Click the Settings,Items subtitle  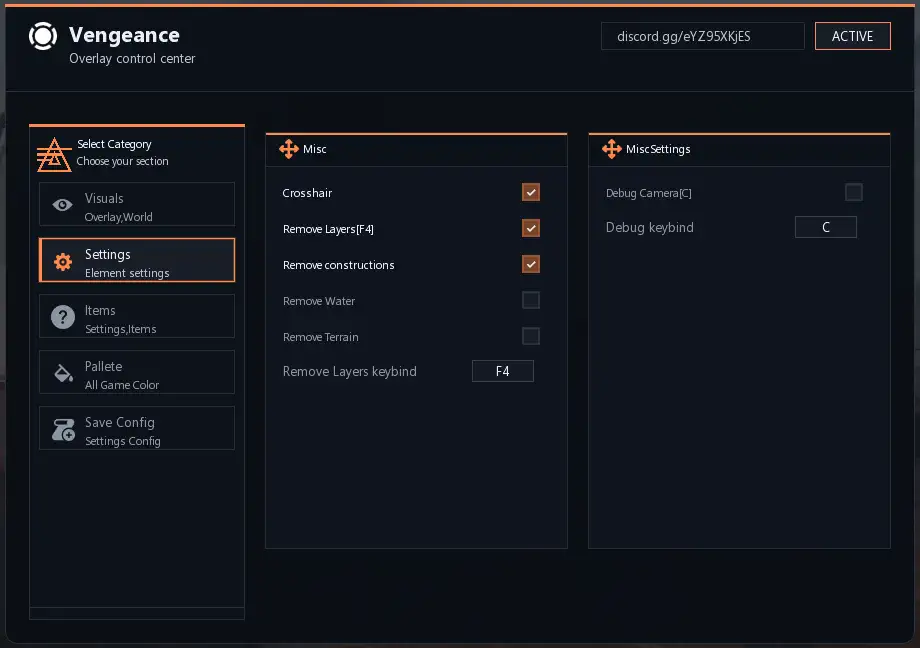click(120, 329)
